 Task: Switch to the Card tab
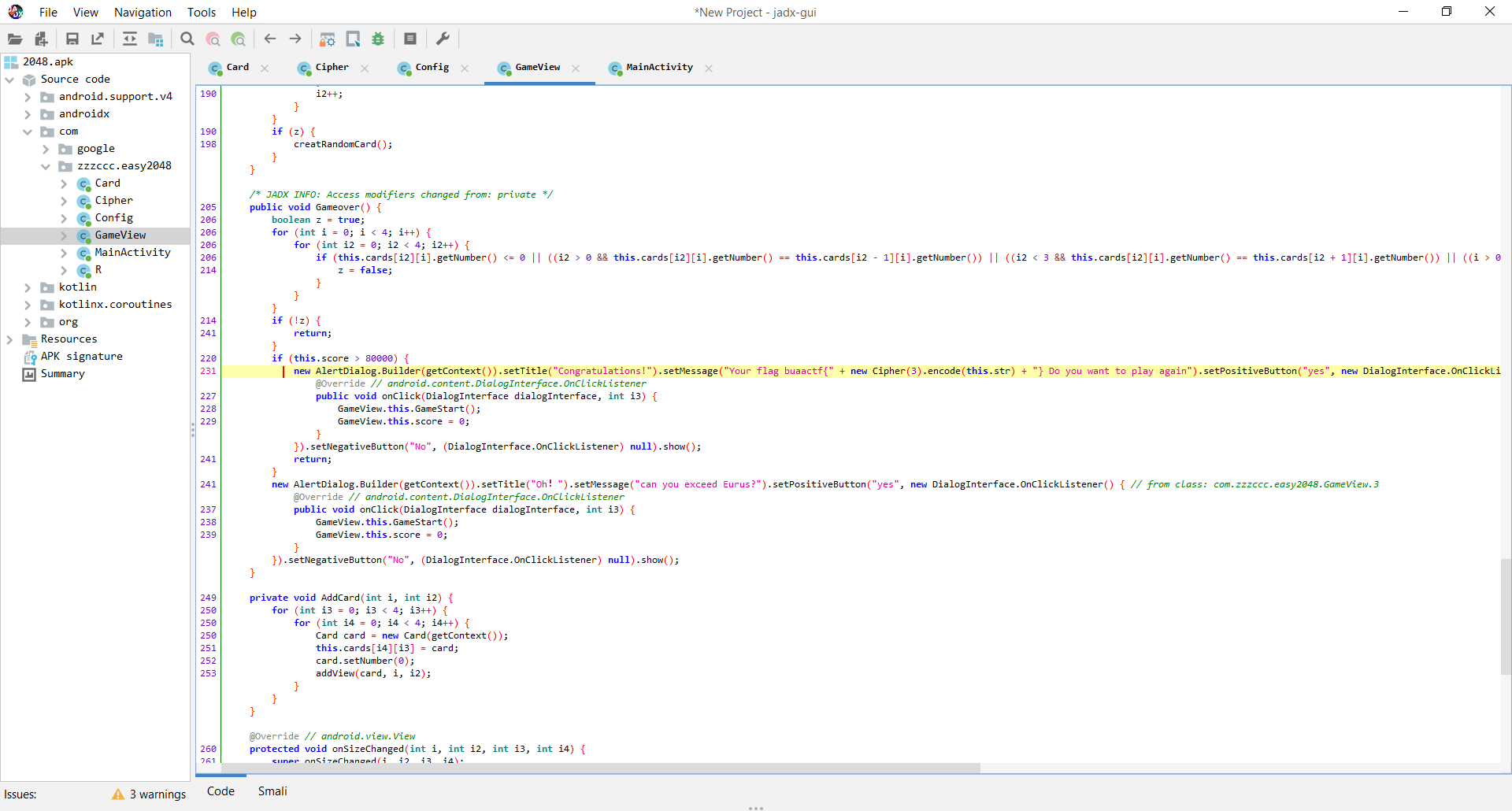point(237,68)
